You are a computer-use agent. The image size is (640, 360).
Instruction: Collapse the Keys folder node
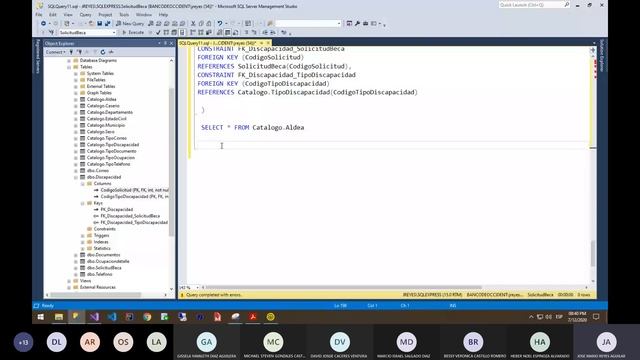click(x=83, y=203)
